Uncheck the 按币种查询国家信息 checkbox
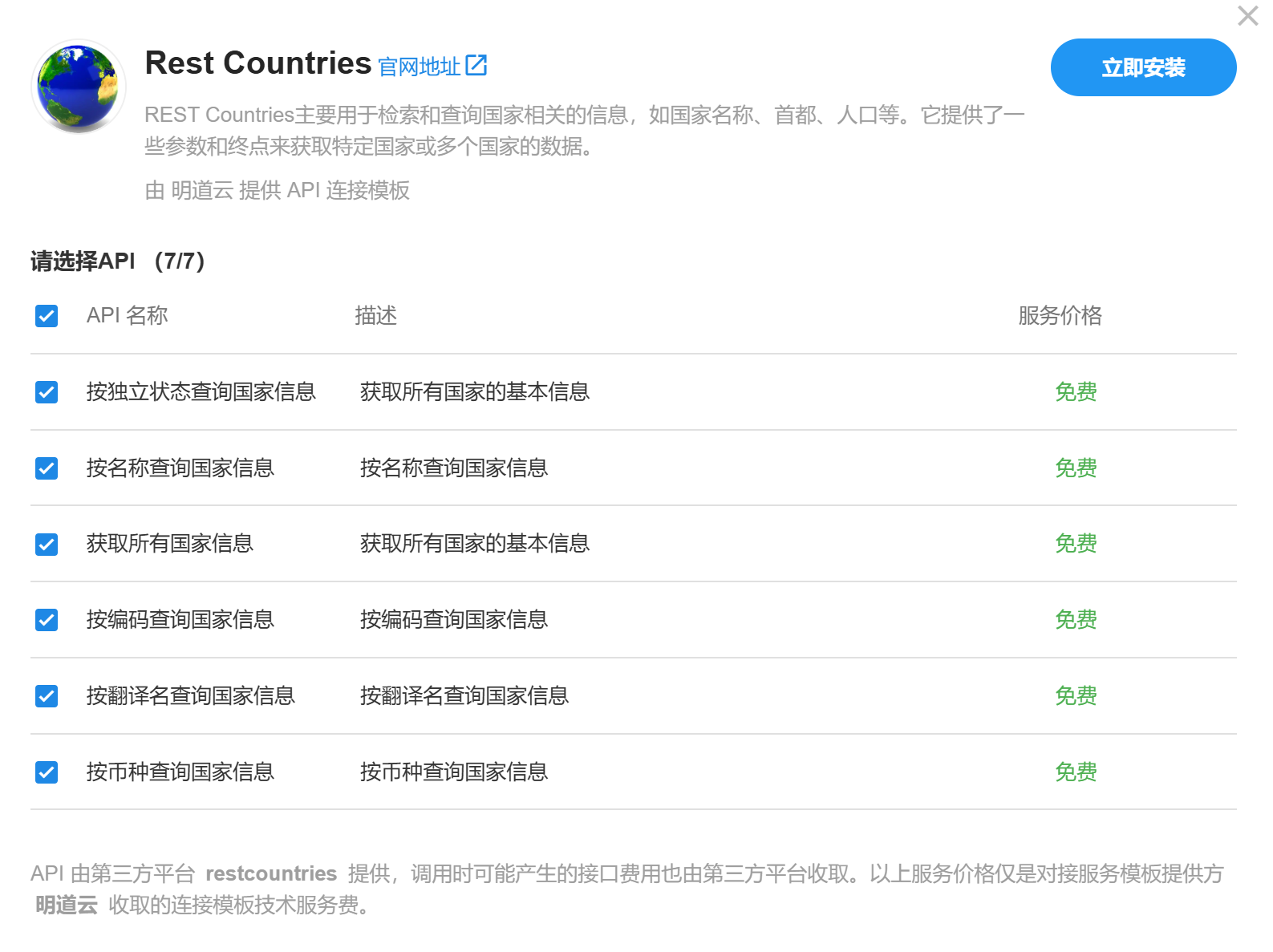This screenshot has height=952, width=1273. click(x=47, y=772)
